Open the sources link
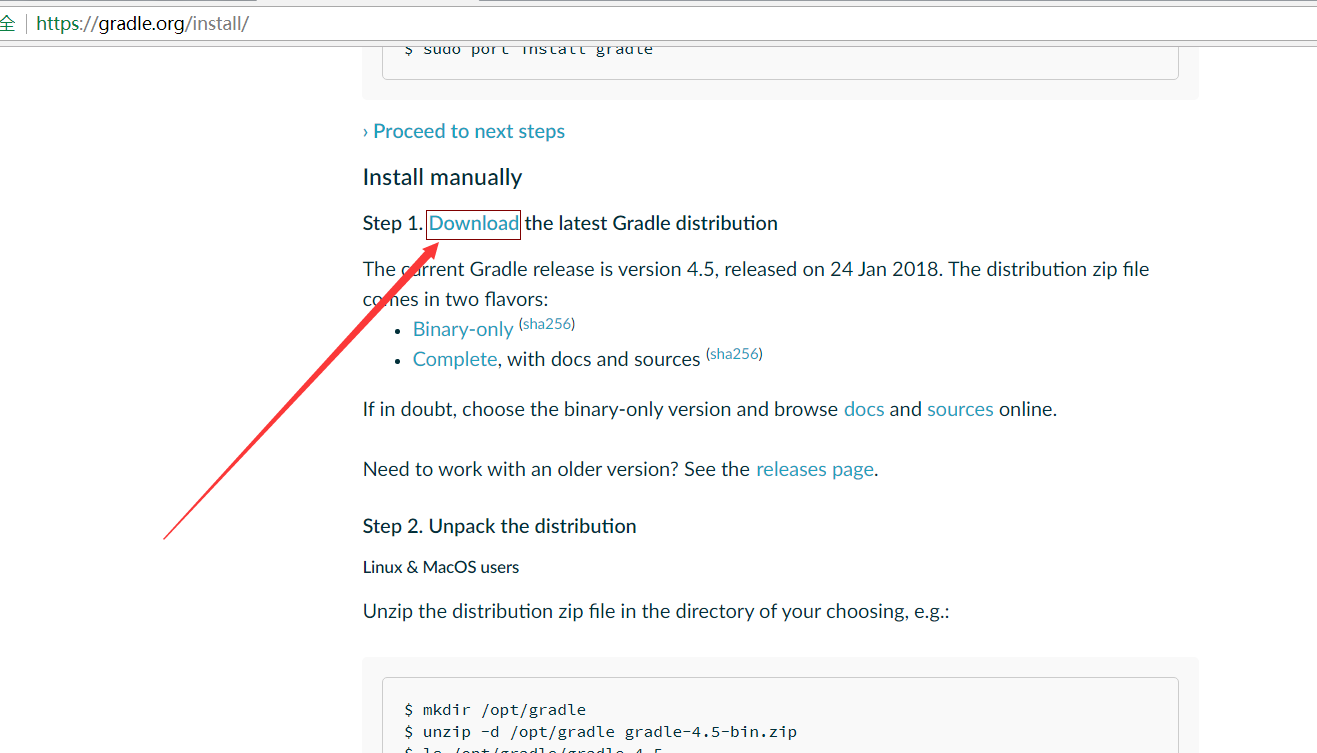The image size is (1317, 753). pyautogui.click(x=960, y=409)
